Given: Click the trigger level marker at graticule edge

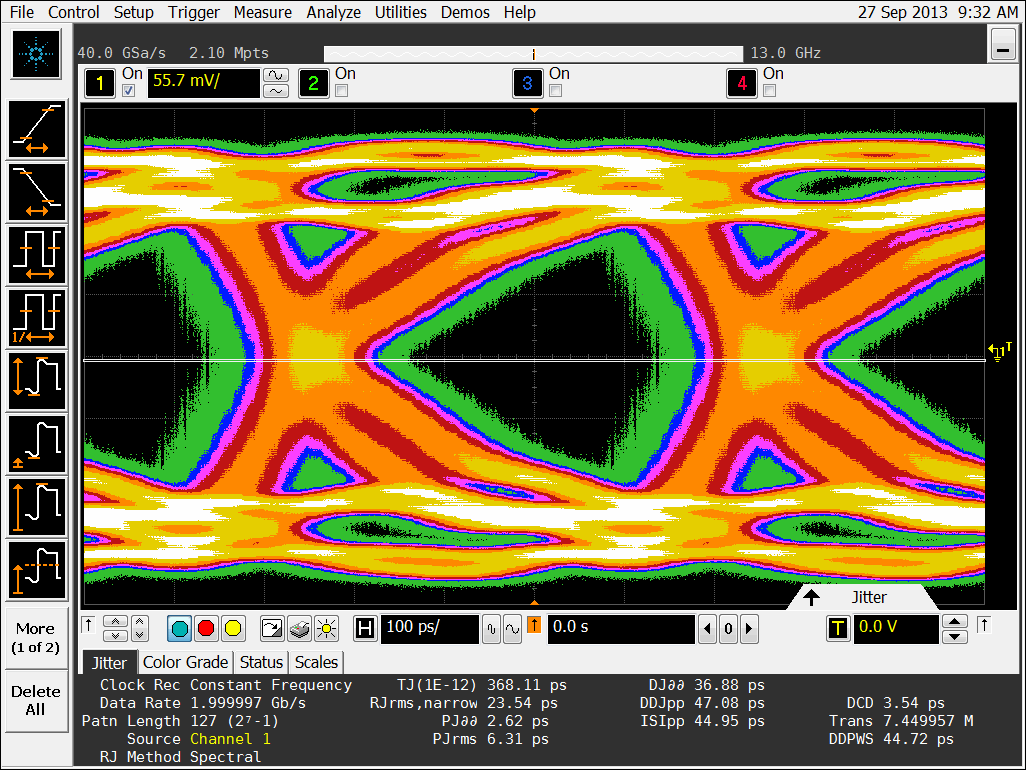Looking at the screenshot, I should click(999, 353).
